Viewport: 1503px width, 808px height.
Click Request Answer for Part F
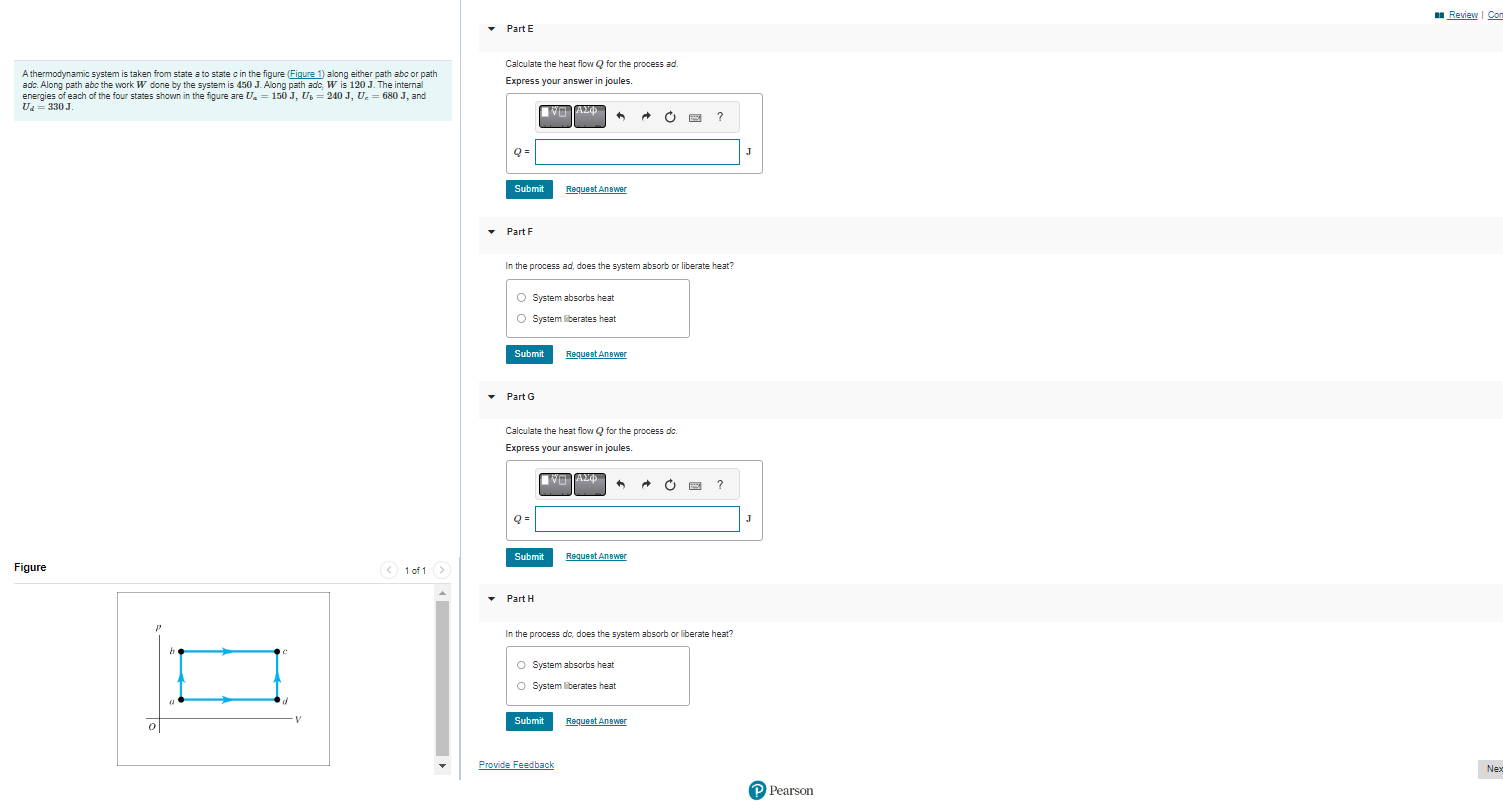[x=596, y=354]
